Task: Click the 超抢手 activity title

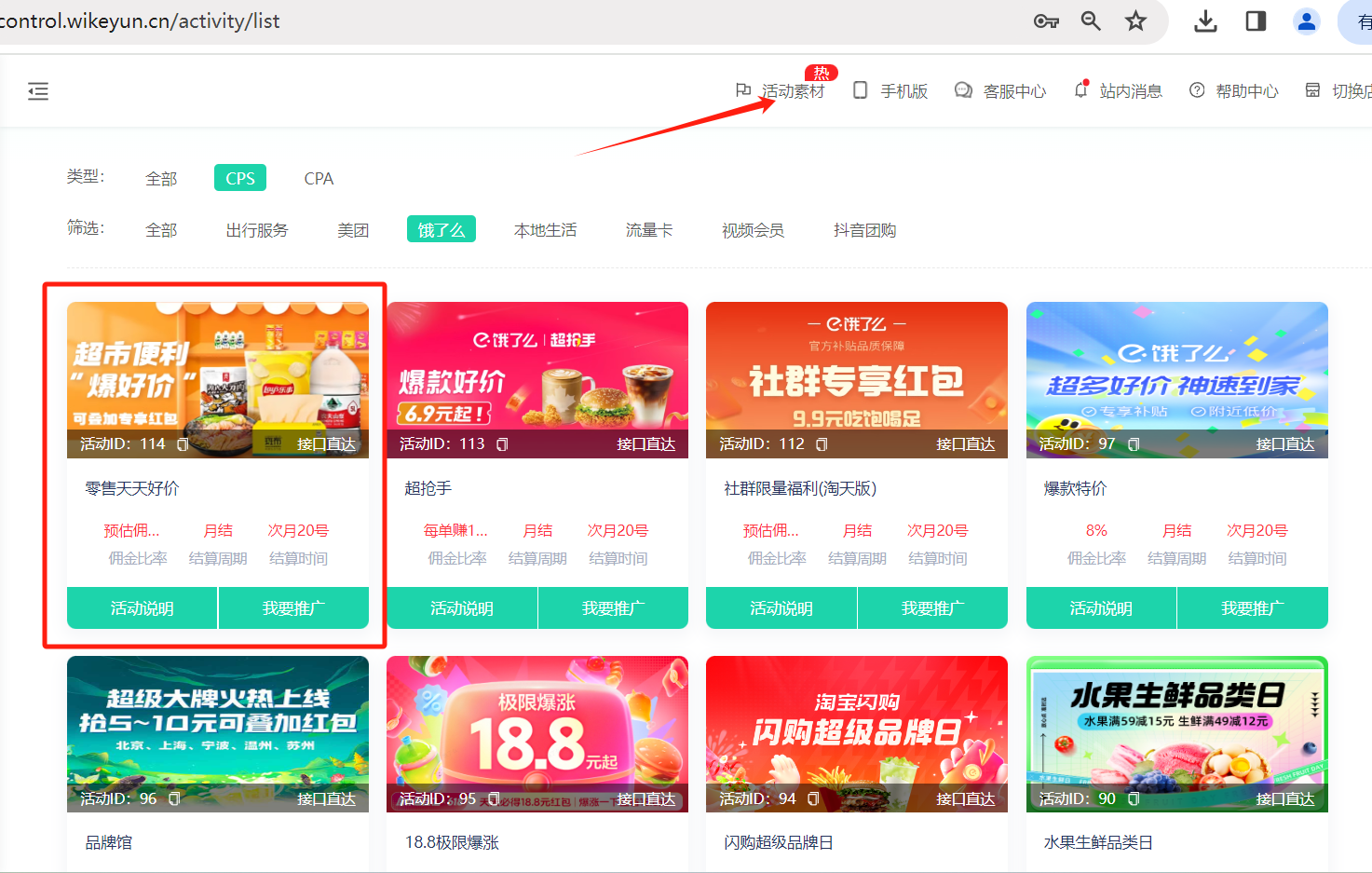Action: [428, 488]
